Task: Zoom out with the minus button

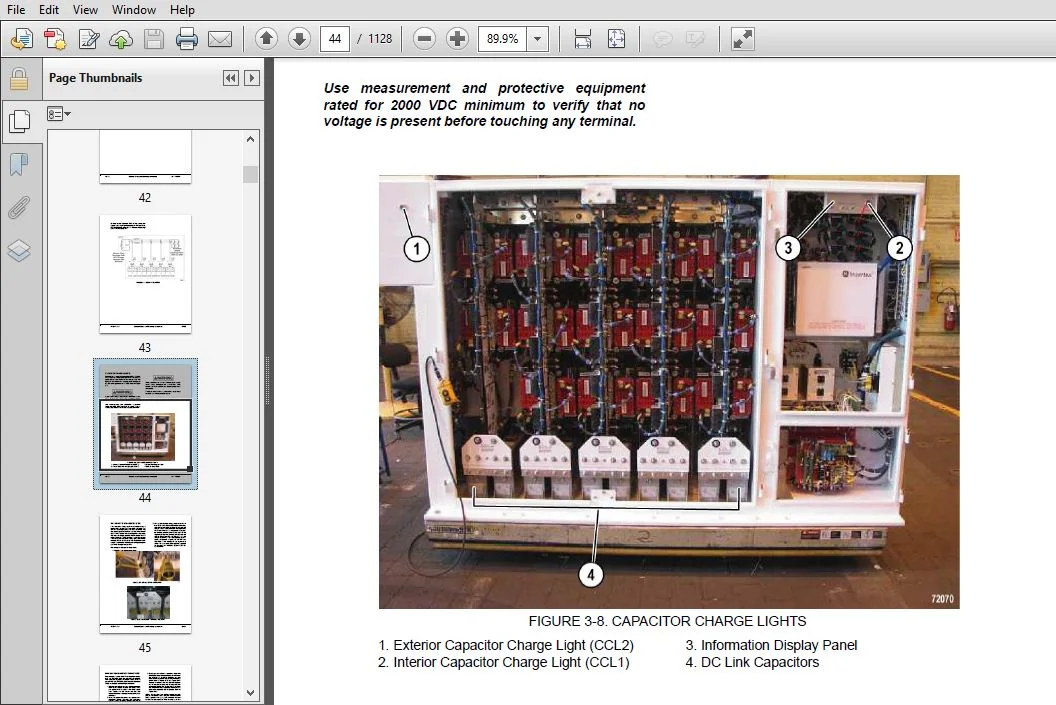Action: point(424,38)
